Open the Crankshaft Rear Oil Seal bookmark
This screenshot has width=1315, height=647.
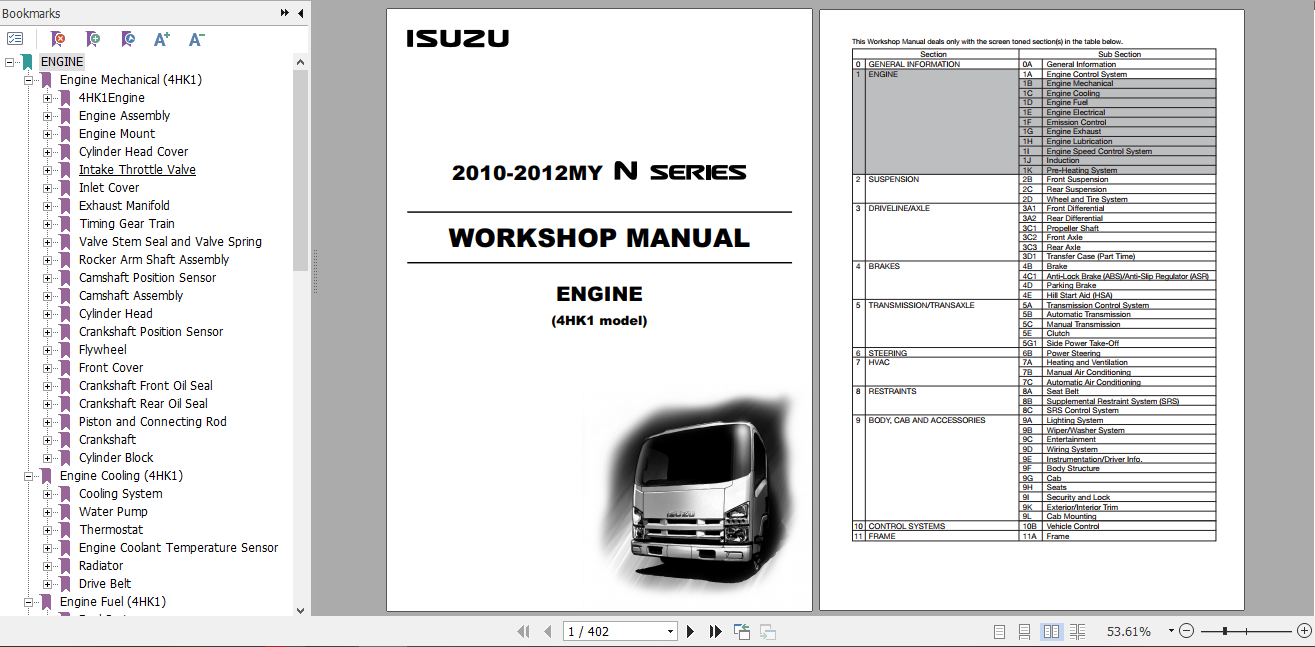(144, 404)
